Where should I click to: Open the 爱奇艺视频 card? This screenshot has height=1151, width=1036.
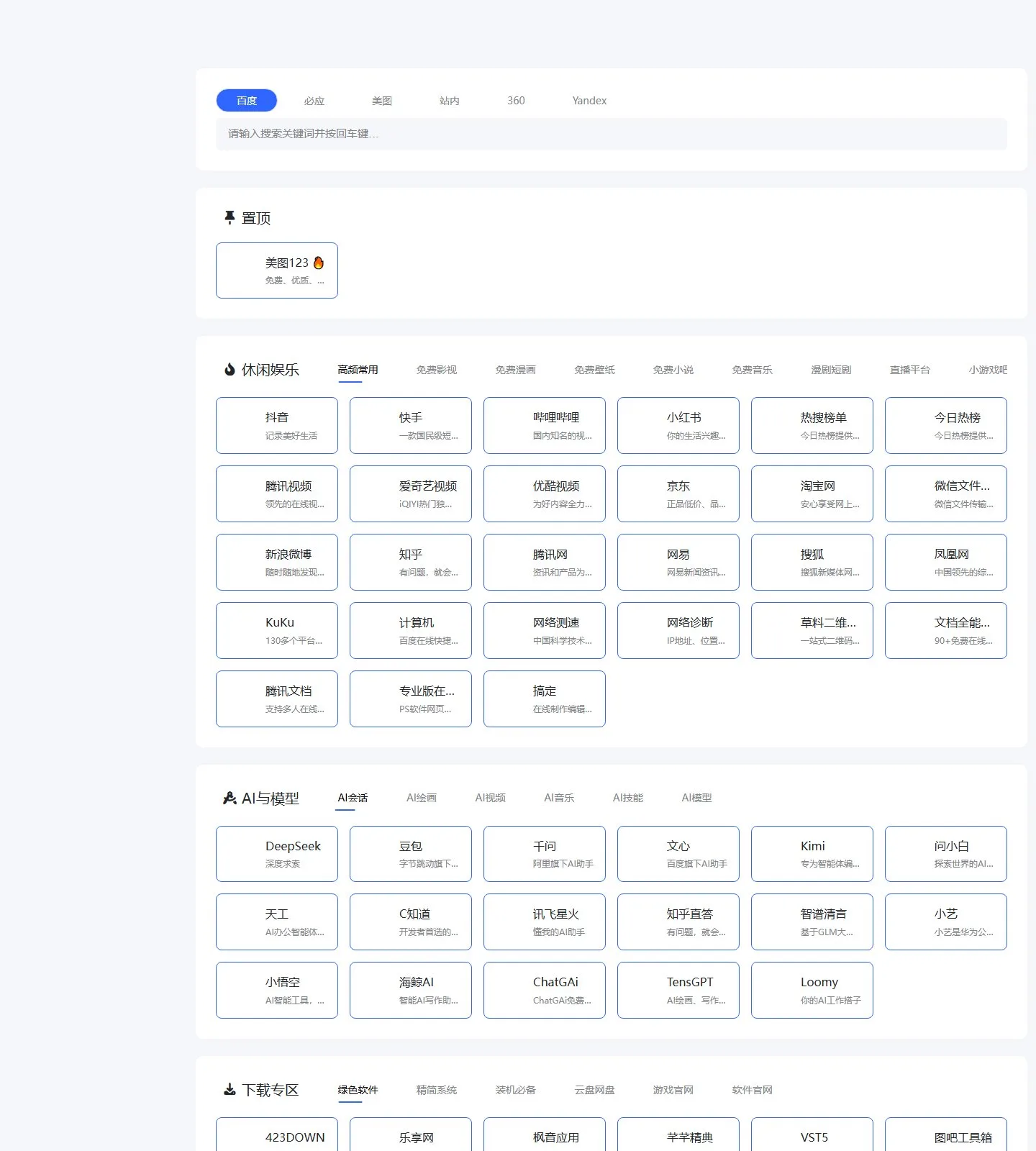coord(411,493)
